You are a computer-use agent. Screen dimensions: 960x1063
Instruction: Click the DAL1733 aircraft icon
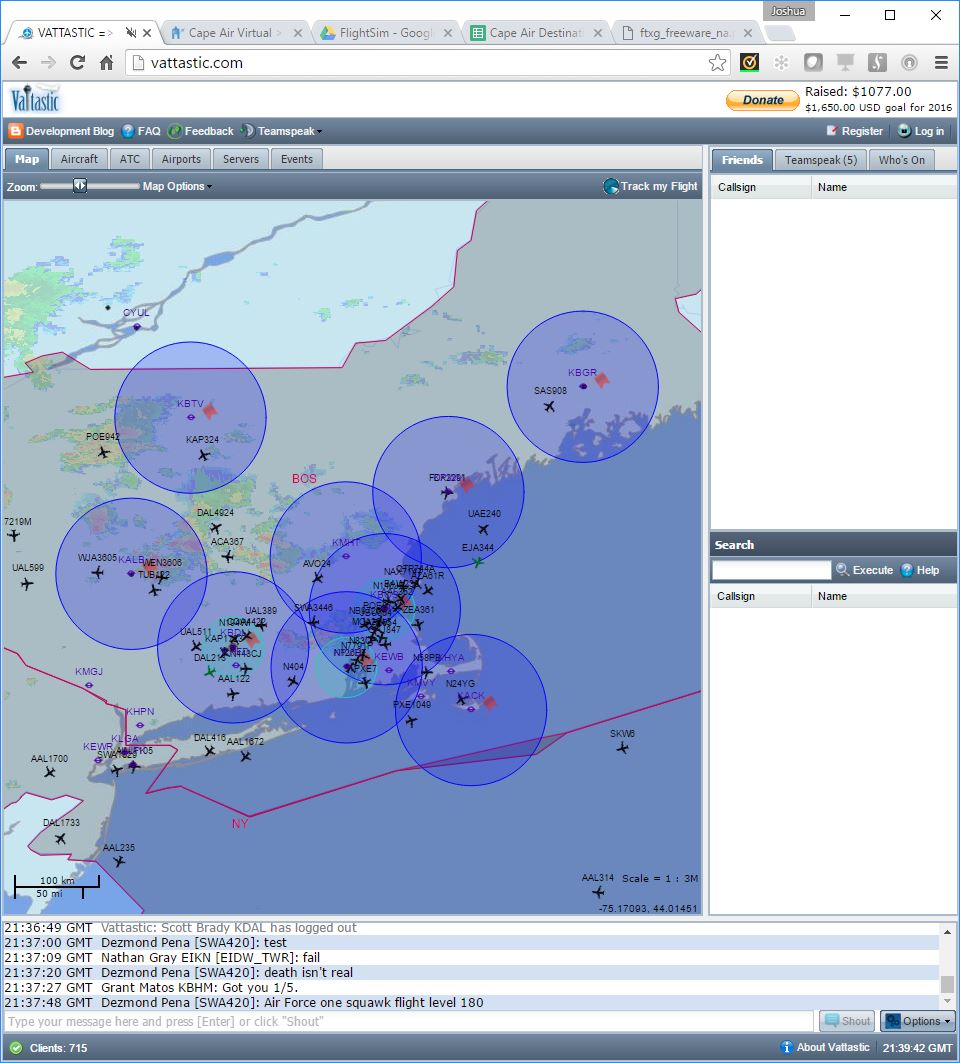coord(60,839)
